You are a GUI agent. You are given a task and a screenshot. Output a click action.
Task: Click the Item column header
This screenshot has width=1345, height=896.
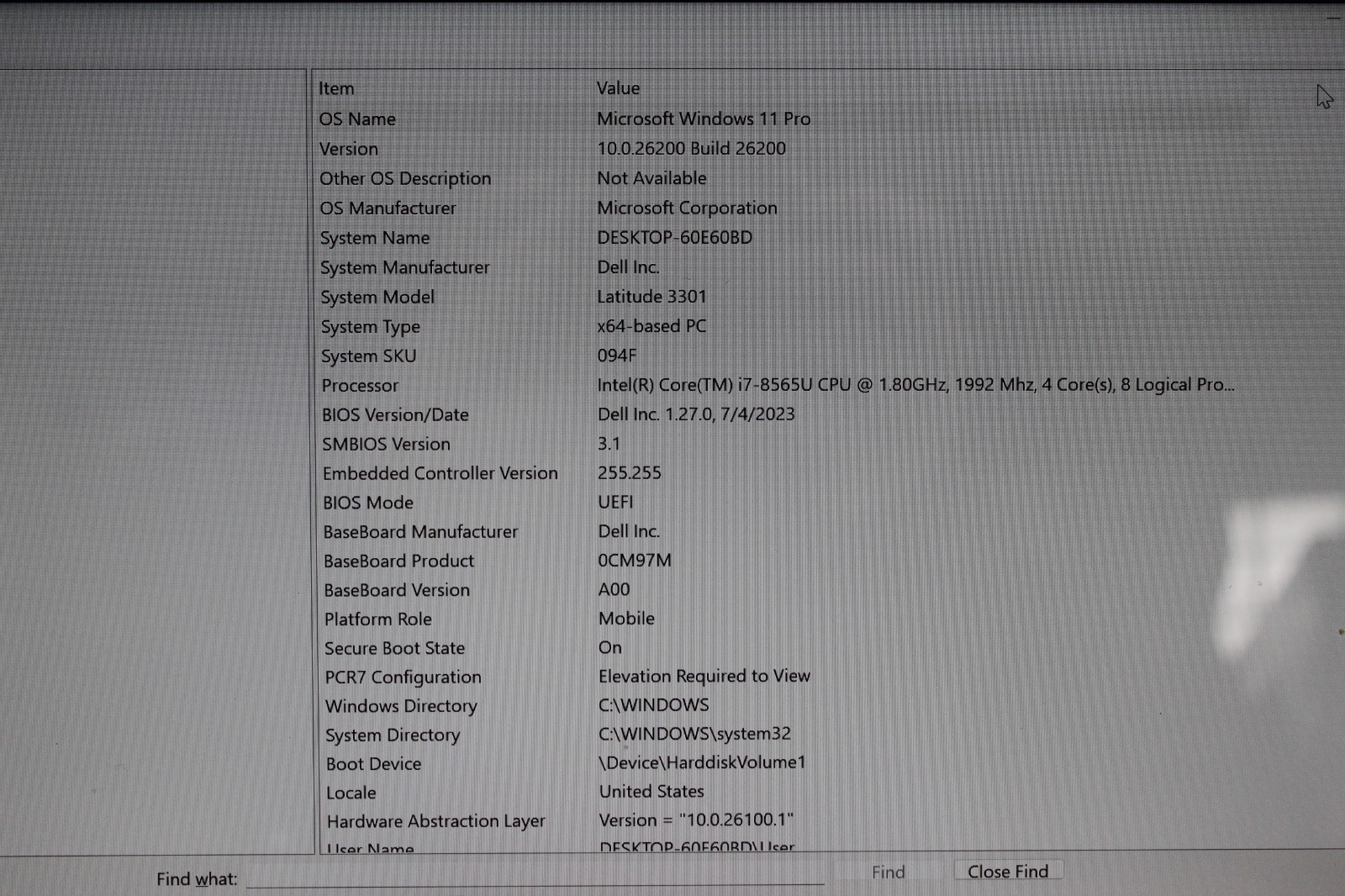tap(336, 88)
